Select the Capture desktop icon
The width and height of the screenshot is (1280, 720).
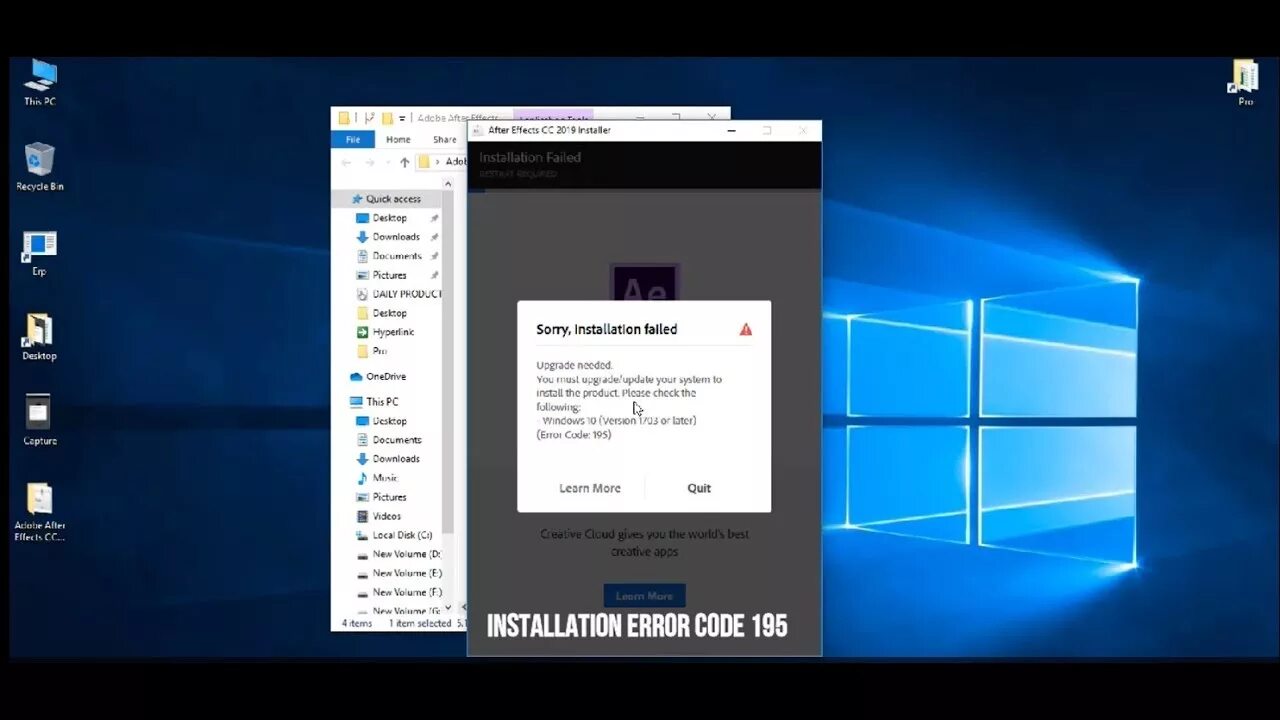pyautogui.click(x=39, y=421)
